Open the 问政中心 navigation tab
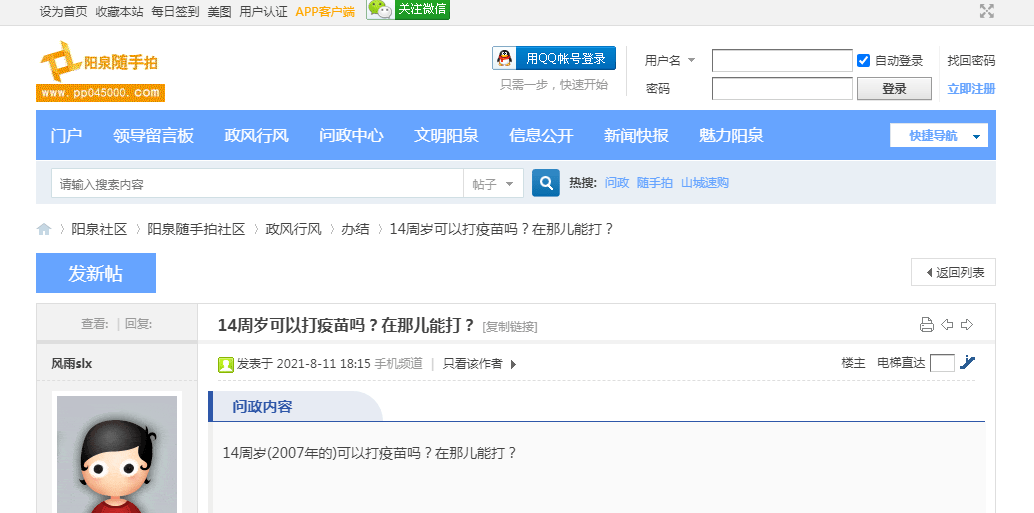This screenshot has height=513, width=1034. 351,136
